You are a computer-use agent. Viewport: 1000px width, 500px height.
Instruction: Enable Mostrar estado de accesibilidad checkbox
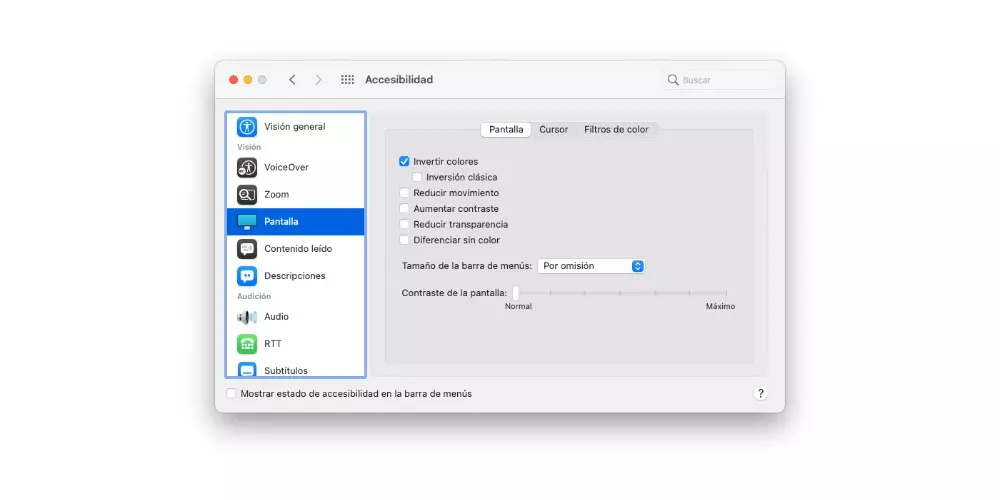[232, 394]
